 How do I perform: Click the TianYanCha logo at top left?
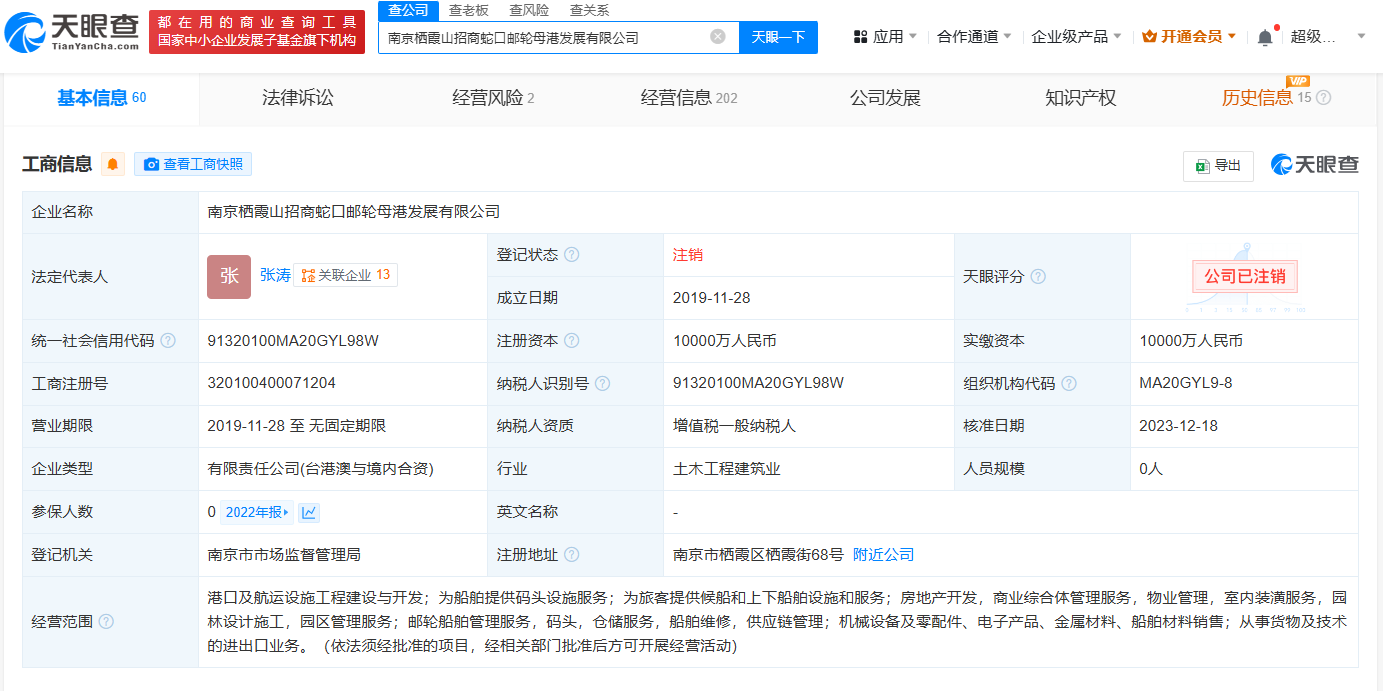coord(71,32)
